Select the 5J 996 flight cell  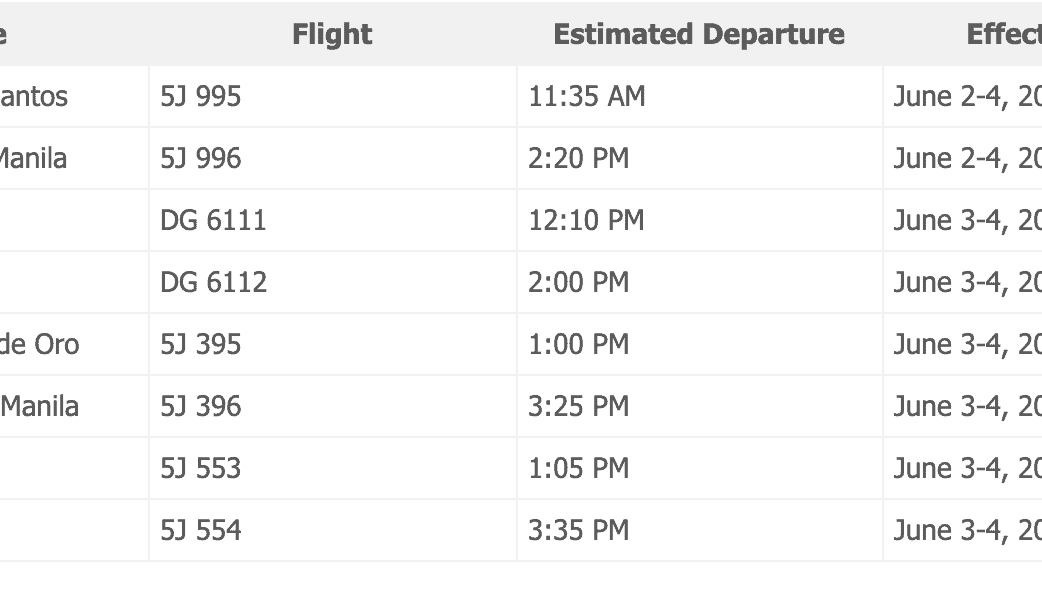(x=201, y=159)
